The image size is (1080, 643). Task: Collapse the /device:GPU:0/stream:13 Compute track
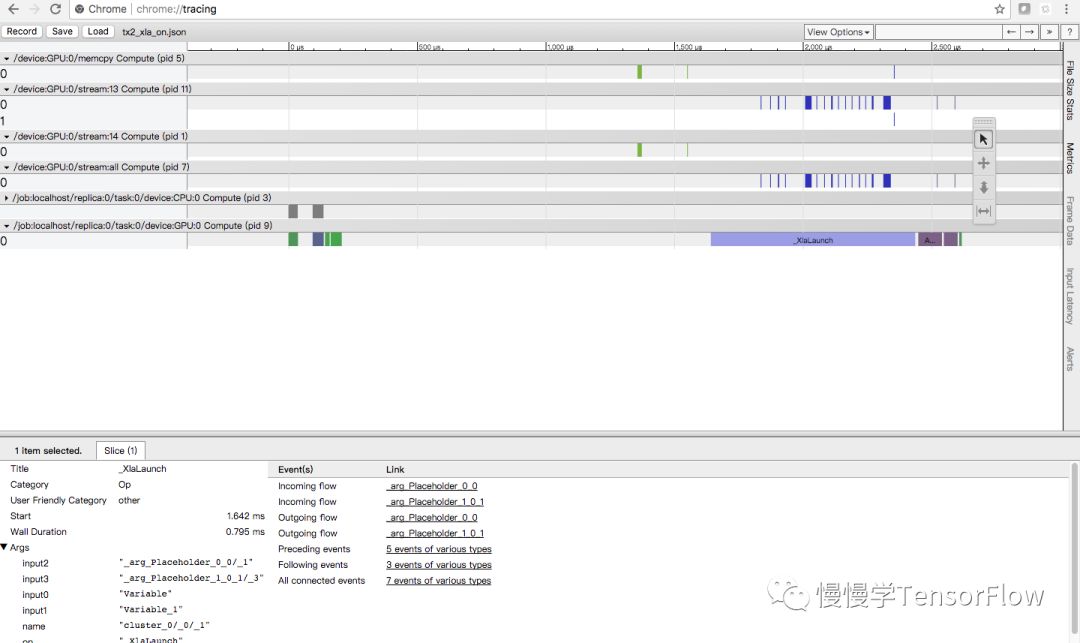(7, 89)
